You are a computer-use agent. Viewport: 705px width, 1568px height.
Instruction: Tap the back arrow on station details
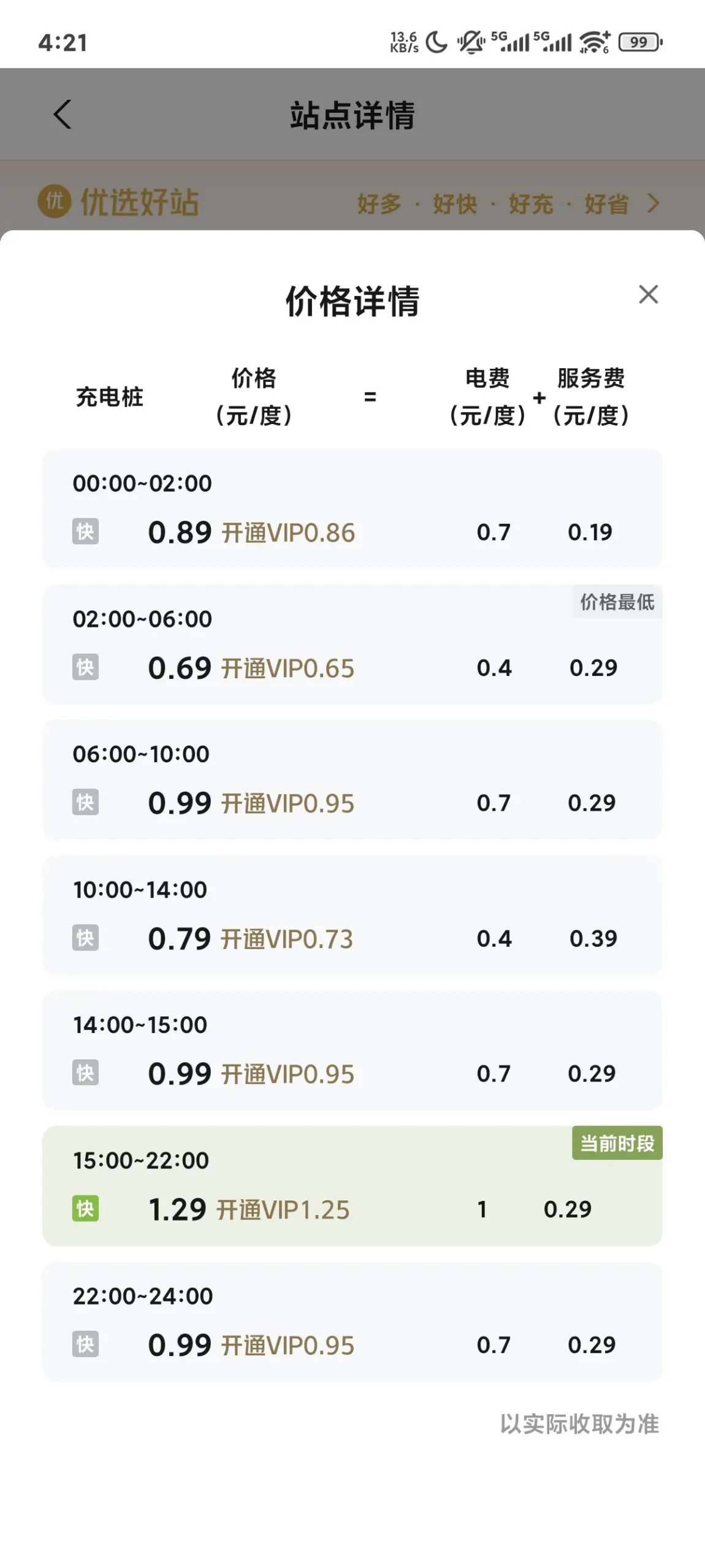click(63, 115)
